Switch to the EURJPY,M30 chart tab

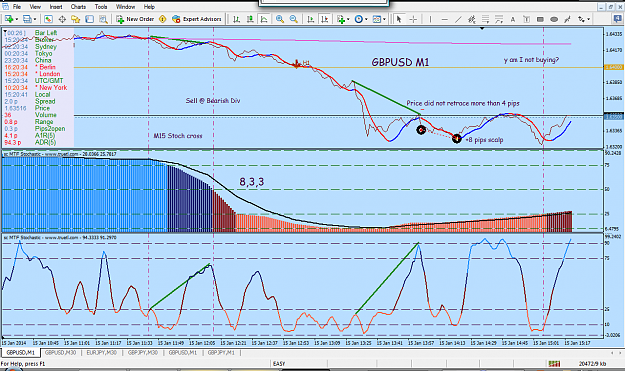coord(102,353)
